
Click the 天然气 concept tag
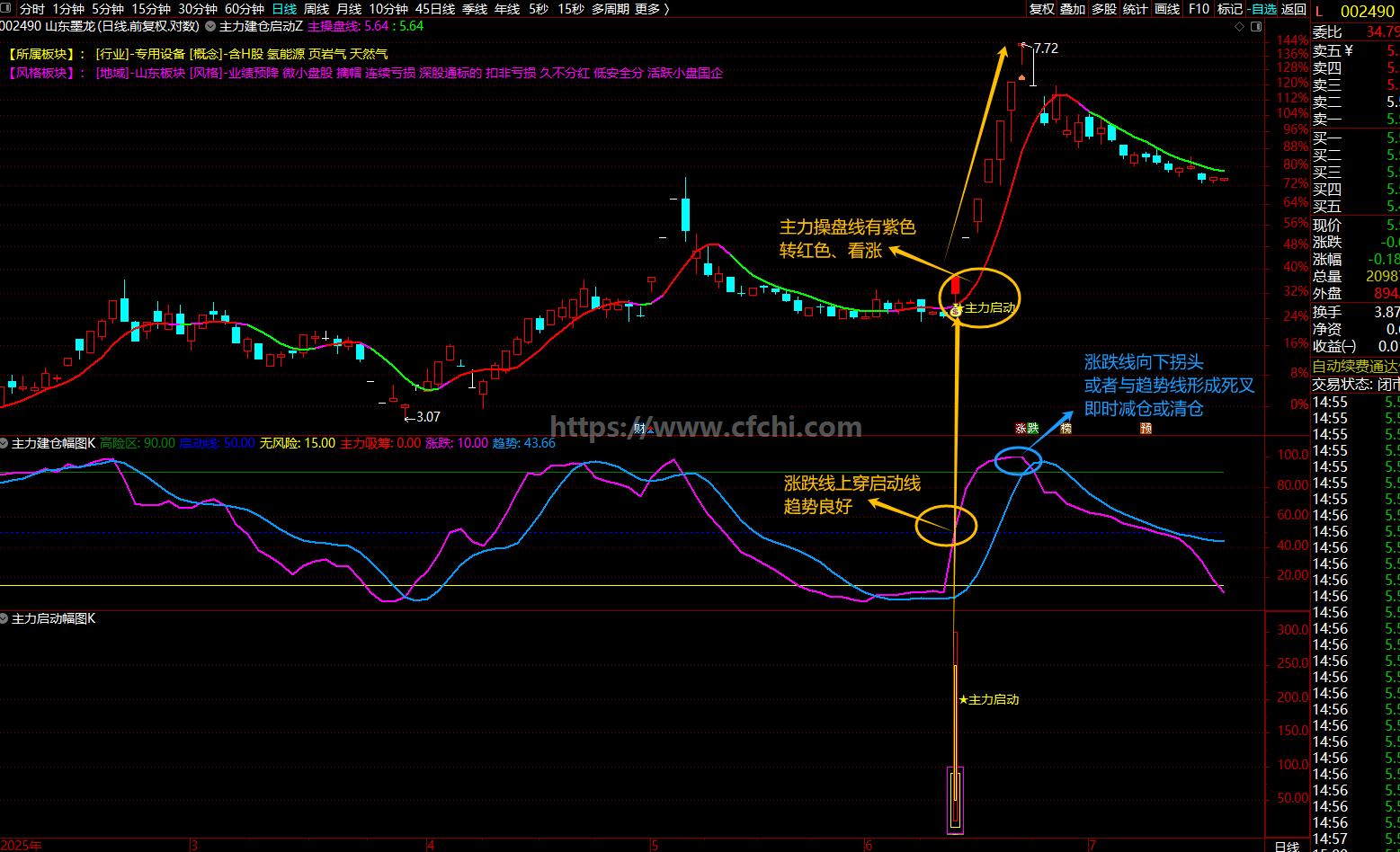[x=369, y=54]
